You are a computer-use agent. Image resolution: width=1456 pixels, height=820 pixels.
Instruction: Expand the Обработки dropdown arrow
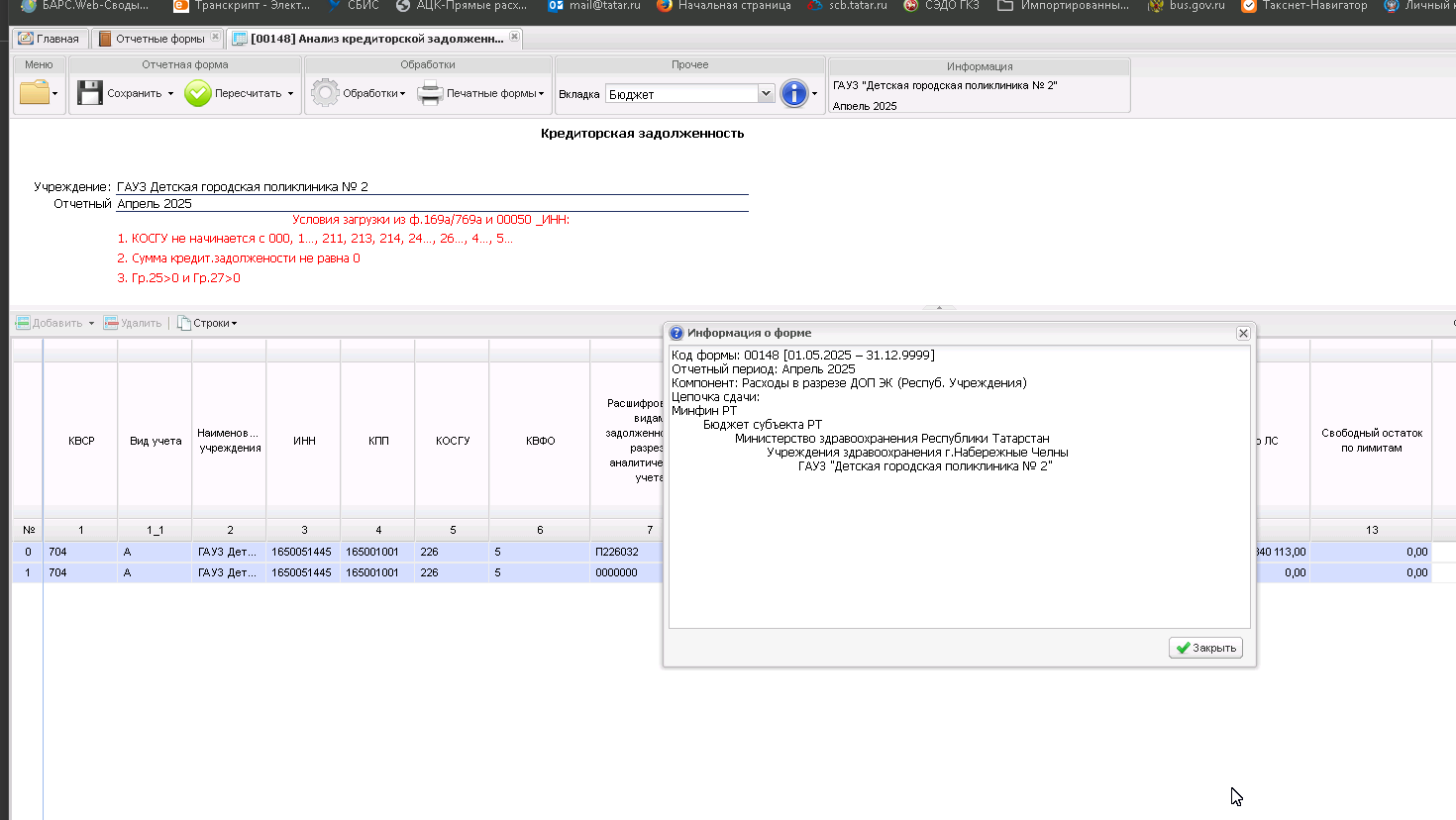pyautogui.click(x=402, y=94)
